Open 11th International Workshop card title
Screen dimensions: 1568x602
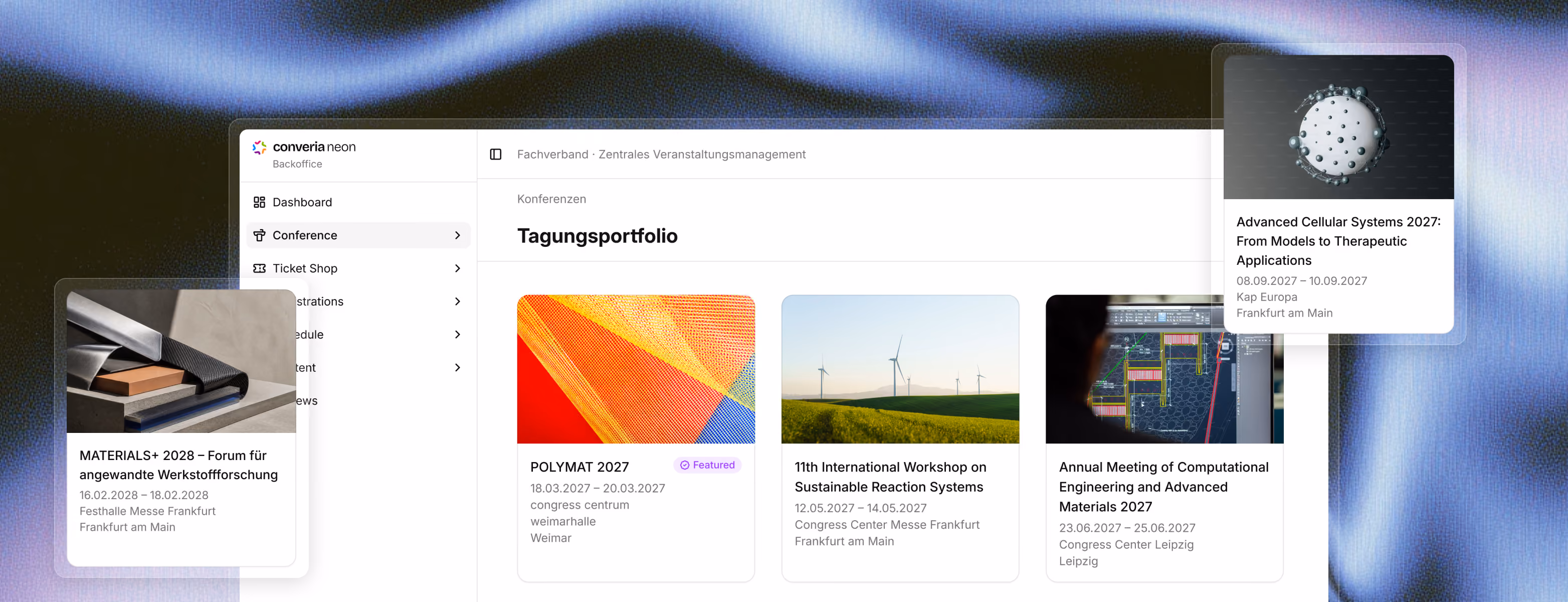click(x=890, y=477)
